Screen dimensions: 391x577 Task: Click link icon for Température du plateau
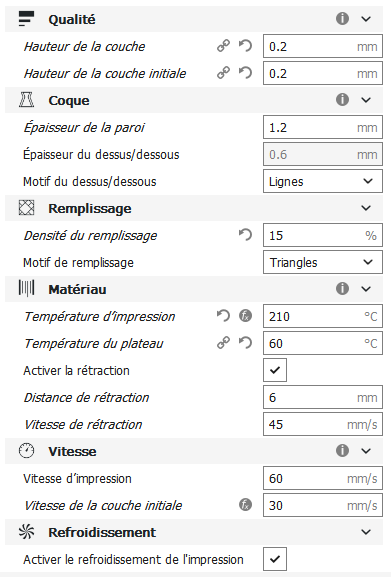(x=223, y=343)
